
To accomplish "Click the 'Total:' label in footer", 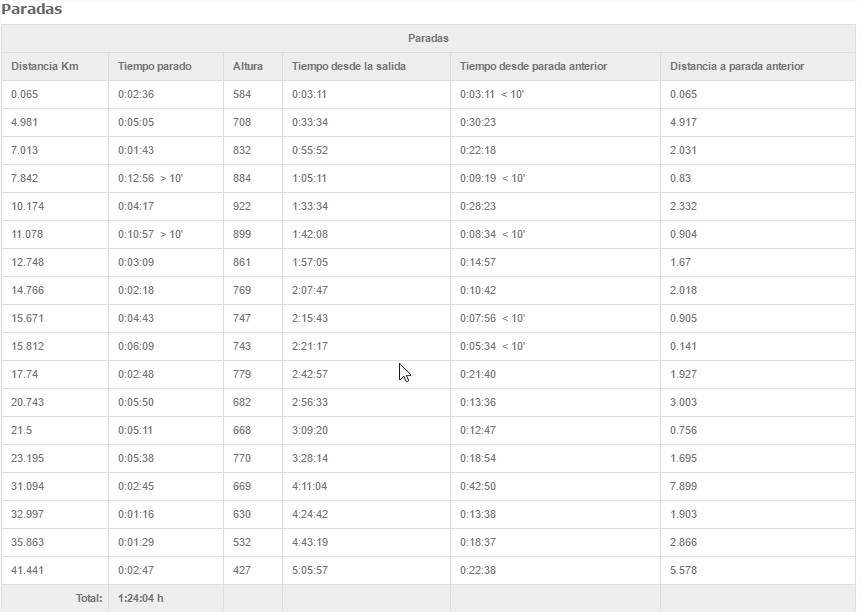I will (x=89, y=598).
